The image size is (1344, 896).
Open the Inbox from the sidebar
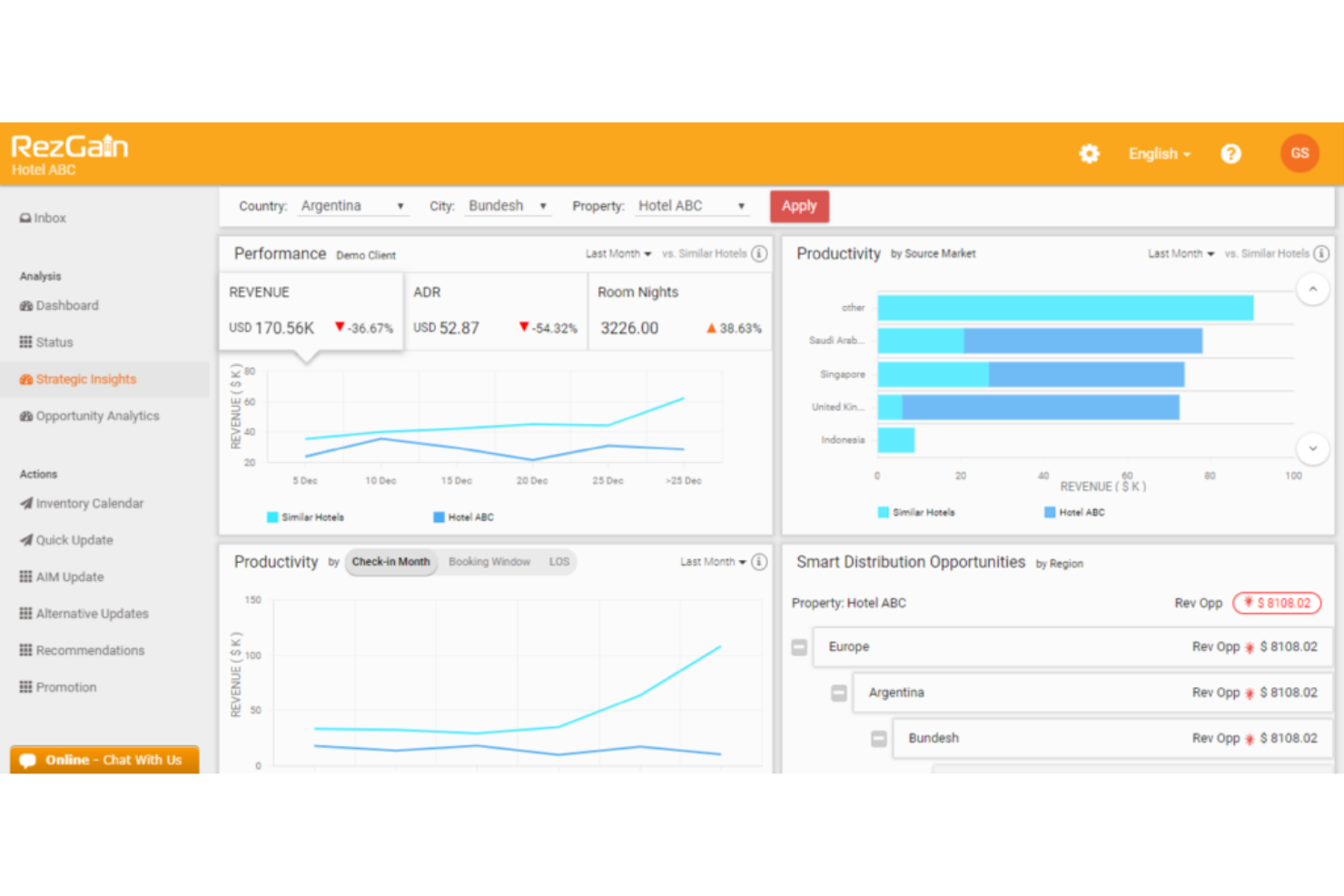coord(49,218)
